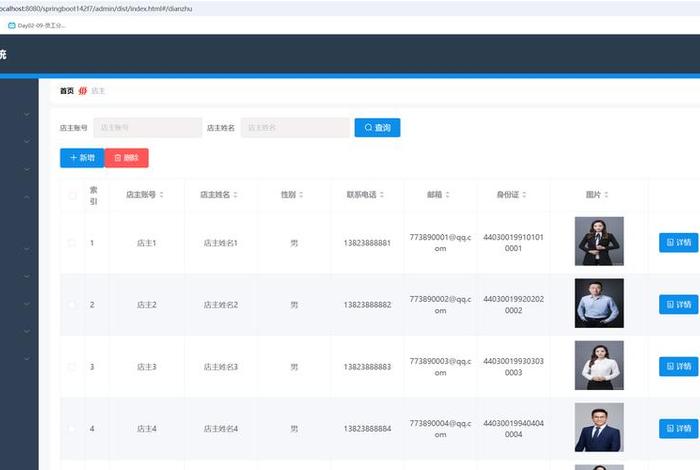This screenshot has width=700, height=470.
Task: Sort table by 店主账号 column sort icon
Action: click(162, 195)
